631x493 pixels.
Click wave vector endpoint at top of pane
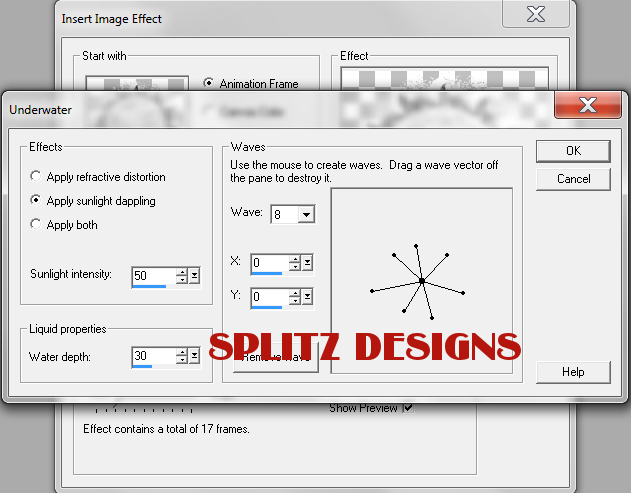pos(416,245)
